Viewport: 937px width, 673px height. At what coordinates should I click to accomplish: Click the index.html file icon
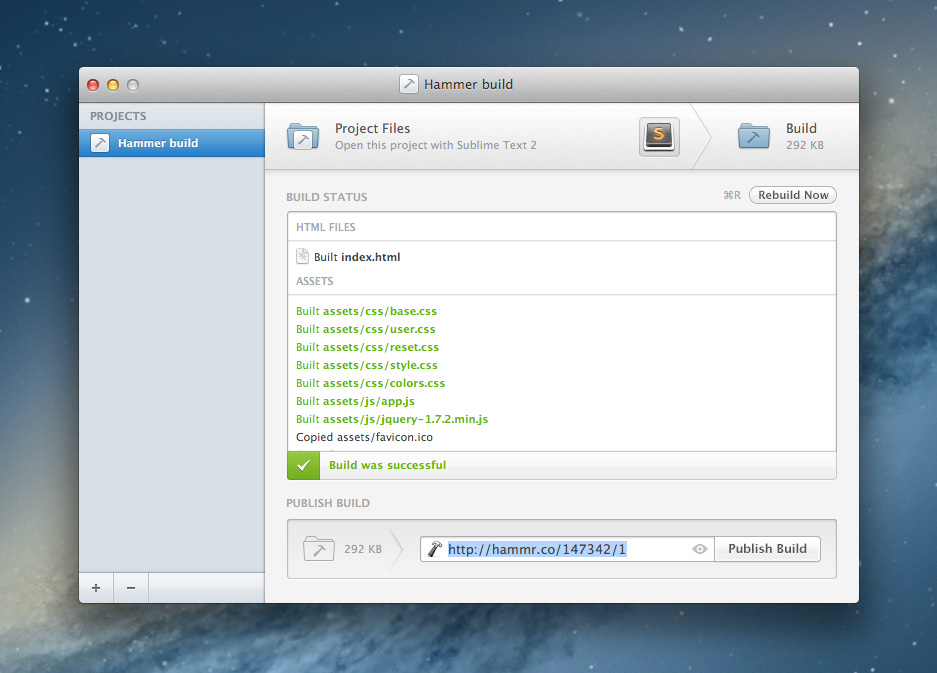coord(303,257)
